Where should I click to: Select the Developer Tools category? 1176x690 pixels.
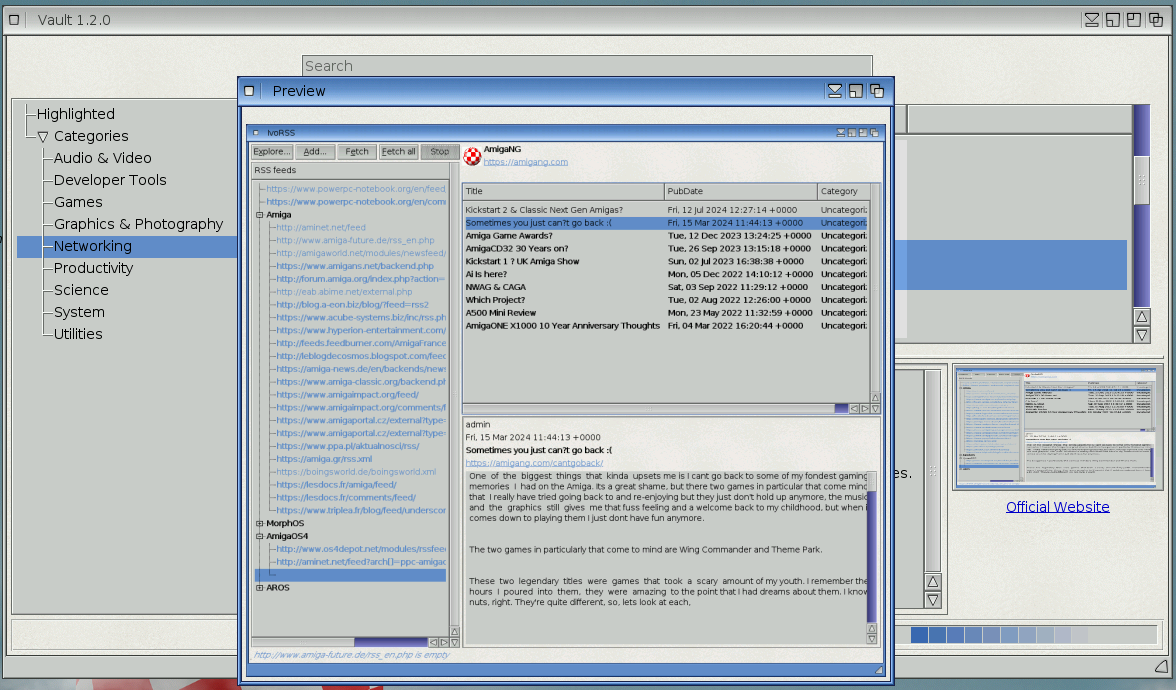click(110, 180)
